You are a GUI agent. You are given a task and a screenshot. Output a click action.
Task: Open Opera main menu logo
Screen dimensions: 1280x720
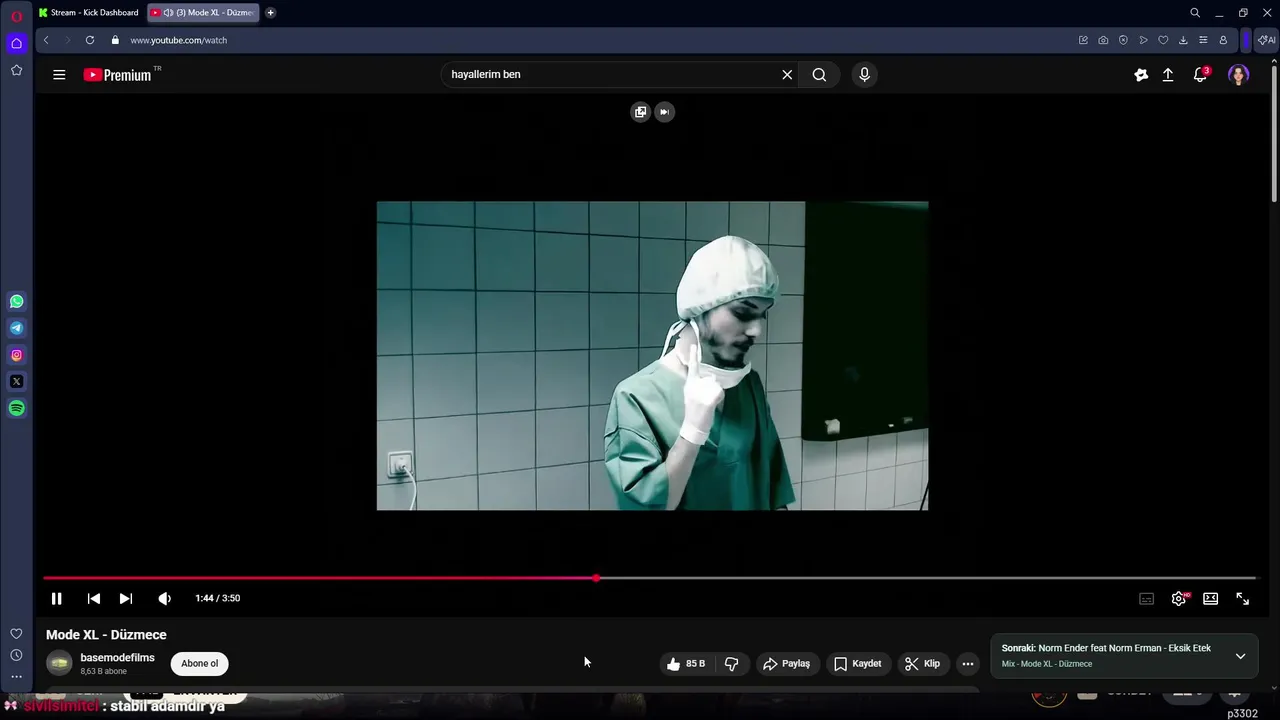(x=16, y=16)
